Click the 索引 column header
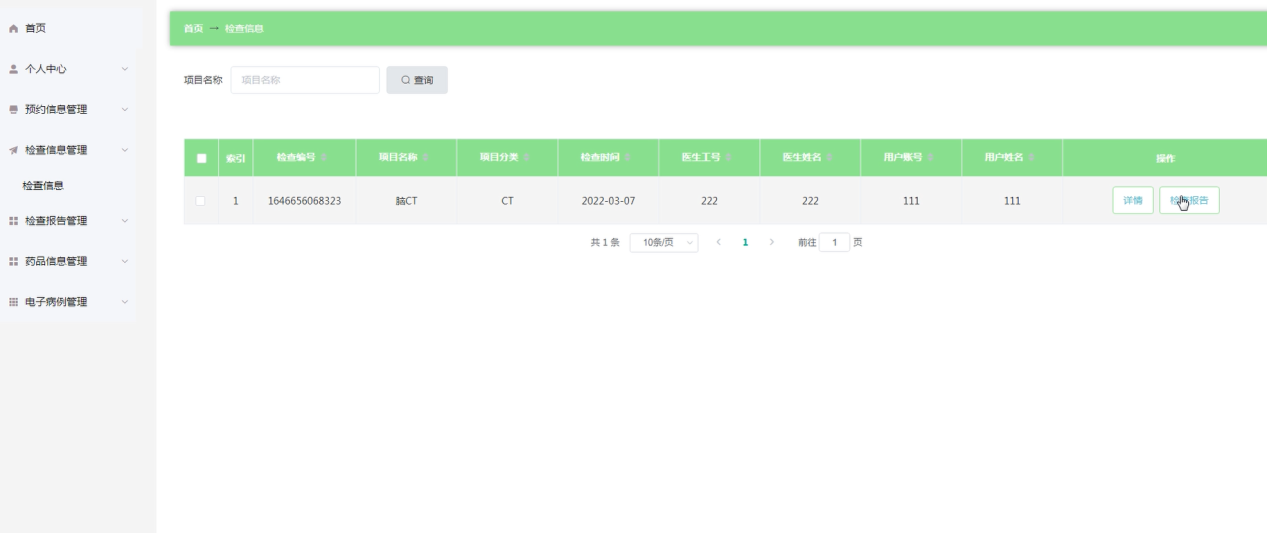The width and height of the screenshot is (1267, 533). coord(235,158)
